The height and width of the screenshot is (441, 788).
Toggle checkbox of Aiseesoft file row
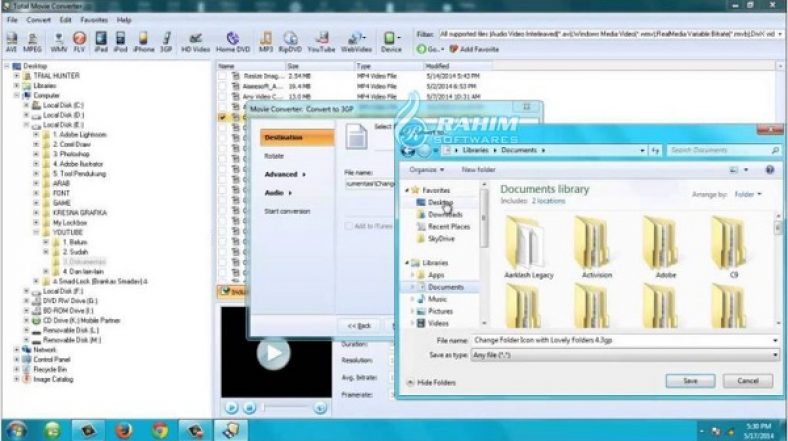[222, 86]
